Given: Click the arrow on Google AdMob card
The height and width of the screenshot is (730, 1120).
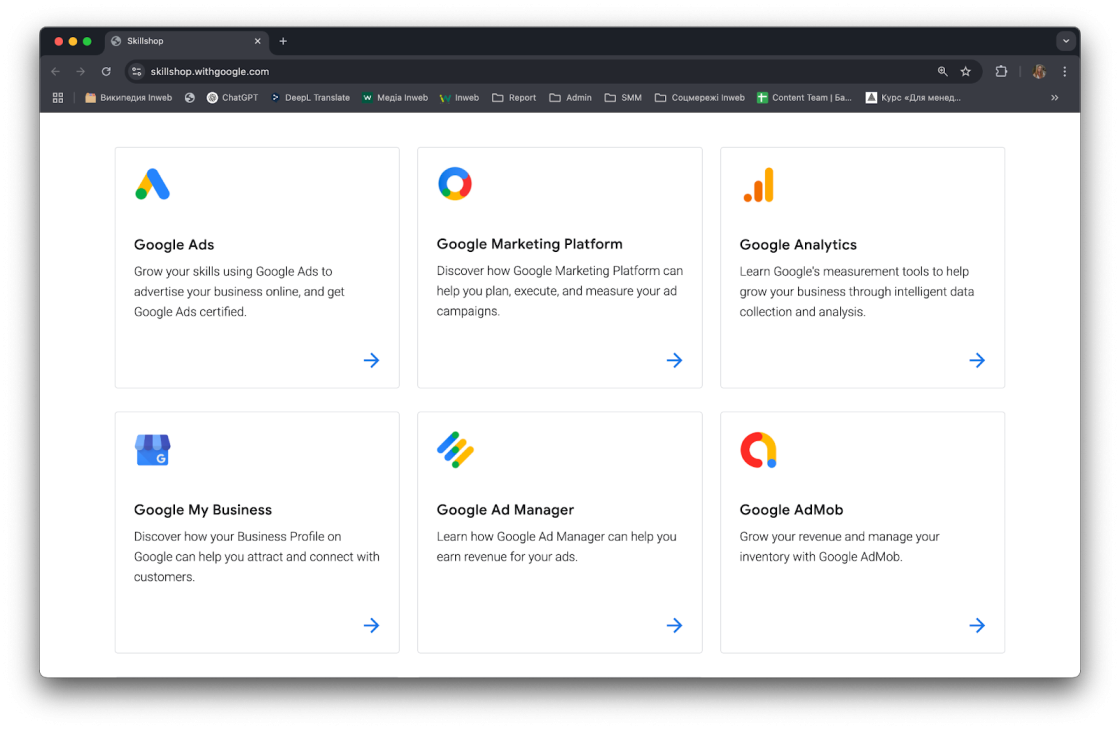Looking at the screenshot, I should coord(977,626).
